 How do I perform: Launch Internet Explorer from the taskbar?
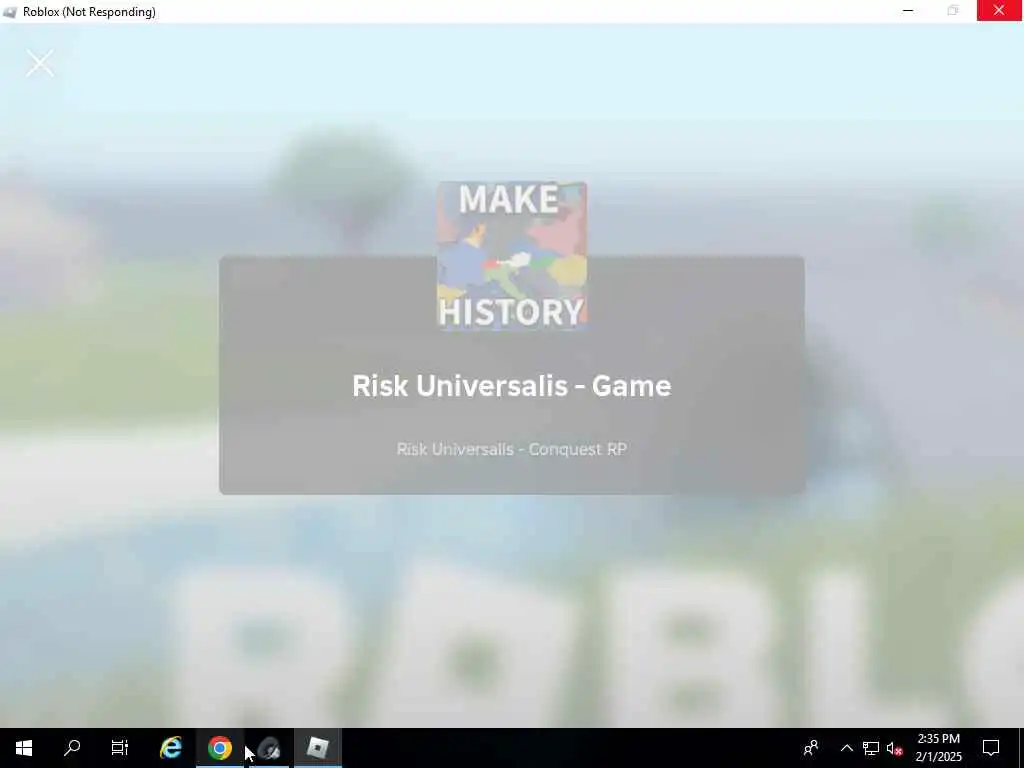pyautogui.click(x=171, y=748)
